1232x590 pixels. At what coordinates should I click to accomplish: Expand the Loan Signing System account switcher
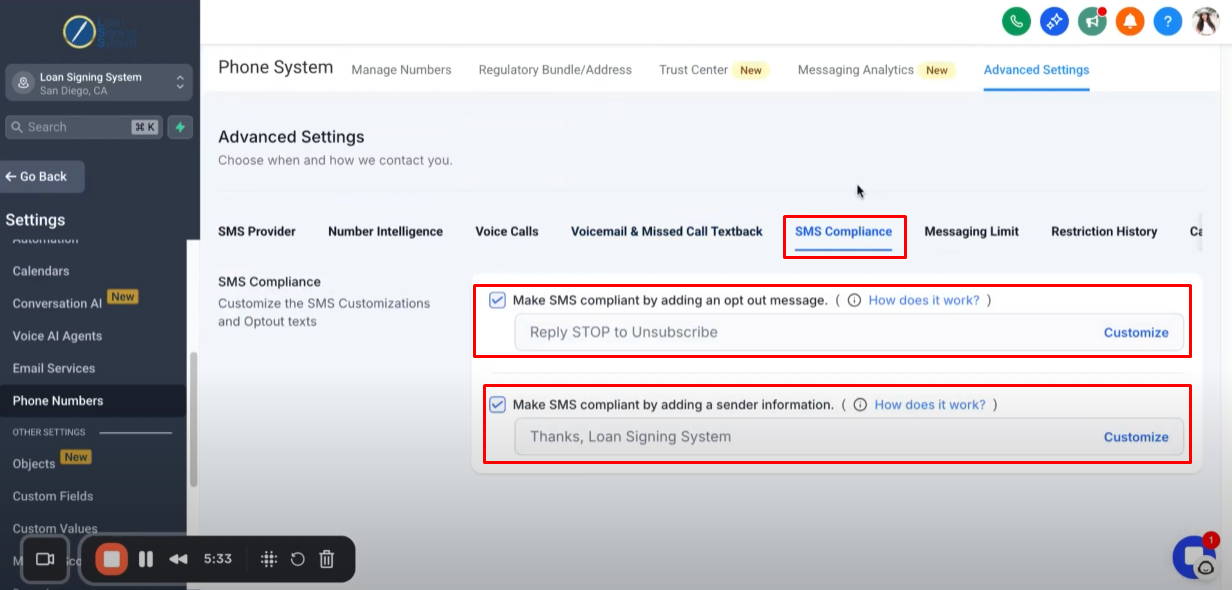click(x=99, y=83)
